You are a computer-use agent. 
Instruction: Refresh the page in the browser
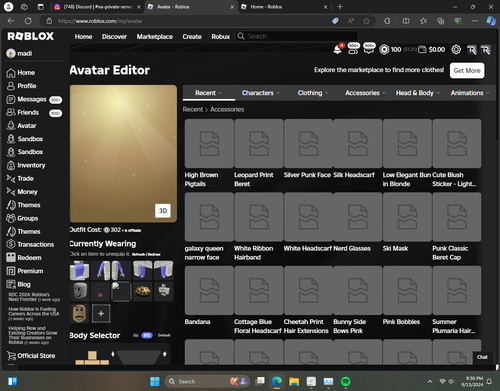tap(28, 21)
